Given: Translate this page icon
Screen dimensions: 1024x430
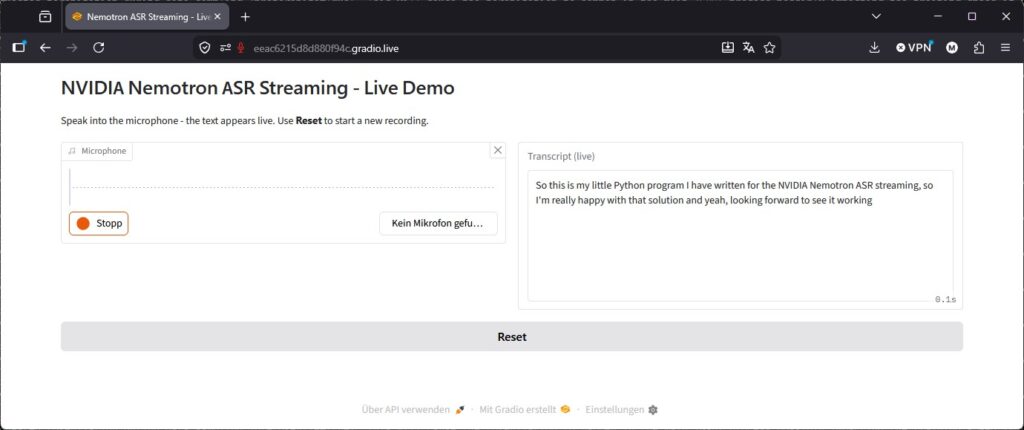Looking at the screenshot, I should [748, 48].
